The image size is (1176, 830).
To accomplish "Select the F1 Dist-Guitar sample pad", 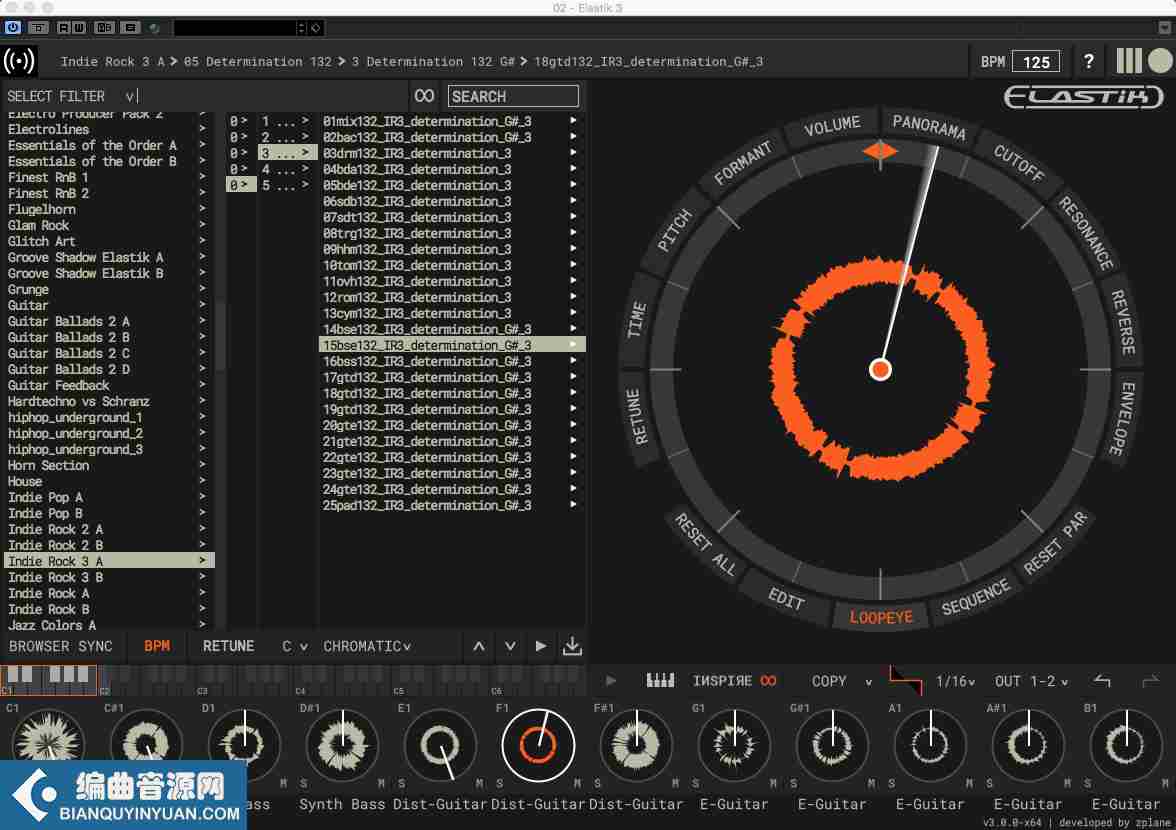I will click(x=538, y=745).
